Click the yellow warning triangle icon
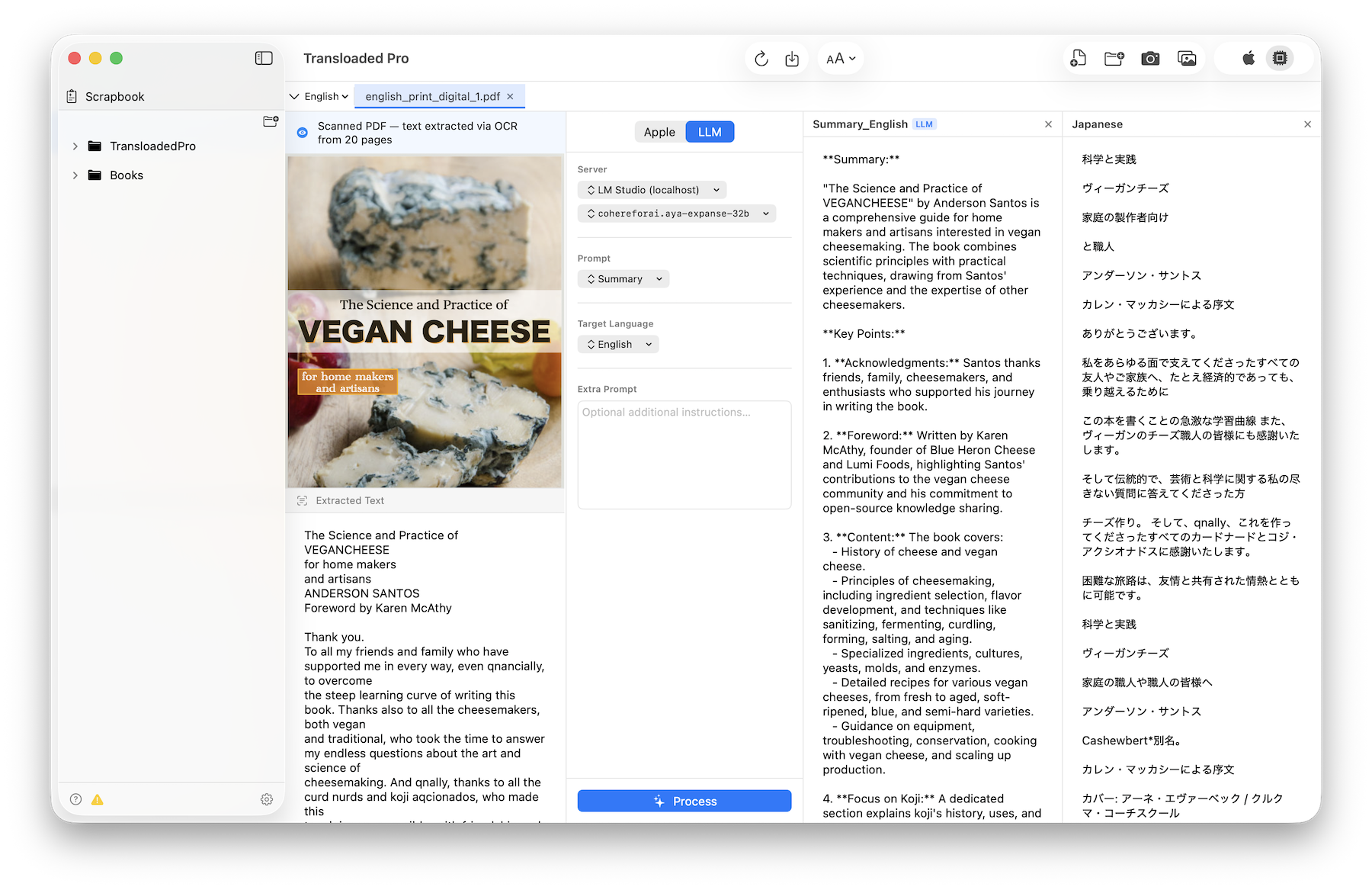This screenshot has width=1372, height=890. tap(96, 799)
